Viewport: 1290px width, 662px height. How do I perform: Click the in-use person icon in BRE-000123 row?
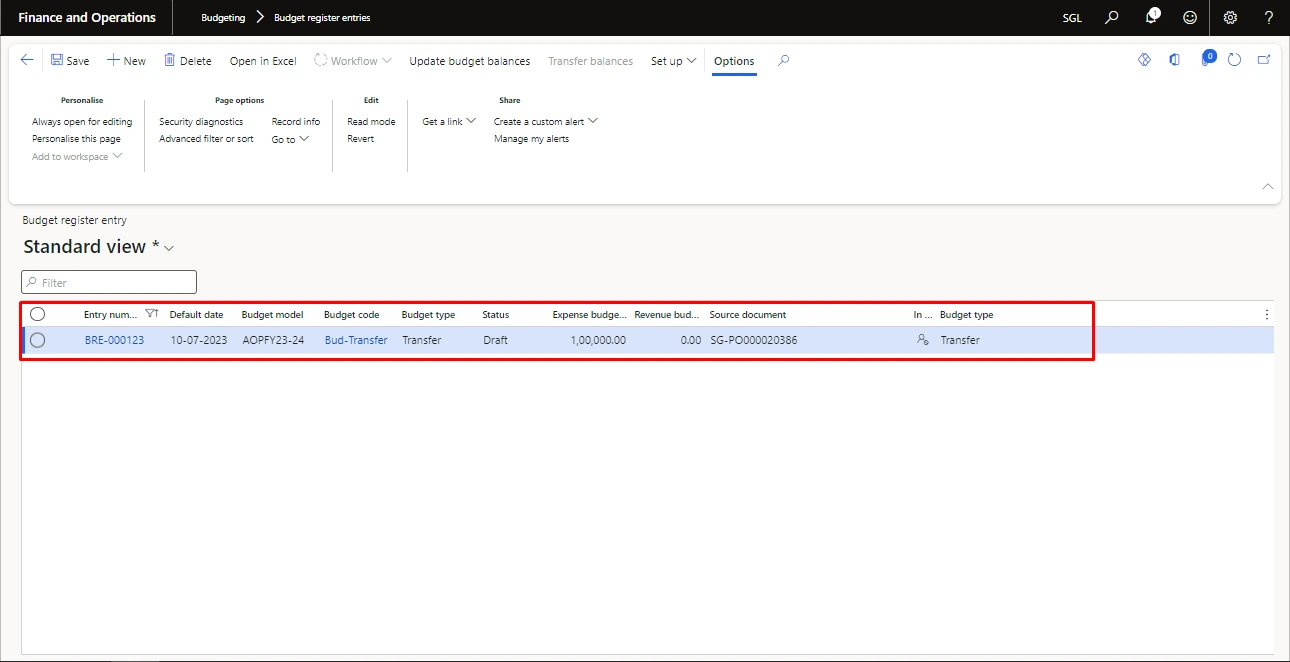(923, 340)
